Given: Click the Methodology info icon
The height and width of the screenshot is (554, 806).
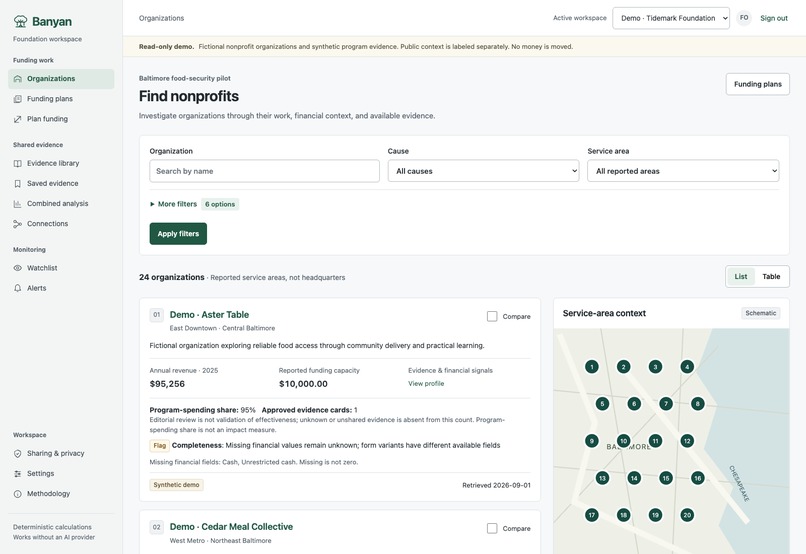Looking at the screenshot, I should (17, 494).
